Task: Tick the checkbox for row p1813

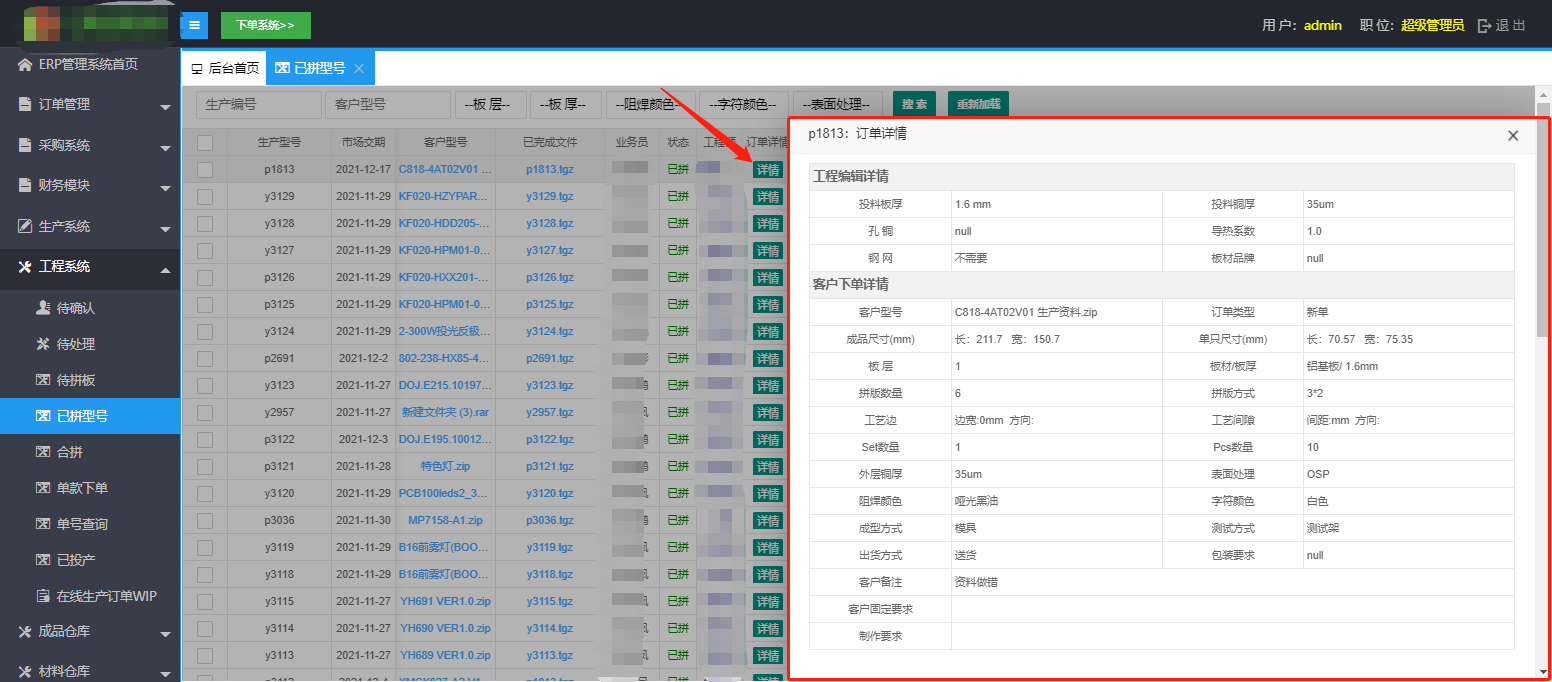Action: coord(205,170)
